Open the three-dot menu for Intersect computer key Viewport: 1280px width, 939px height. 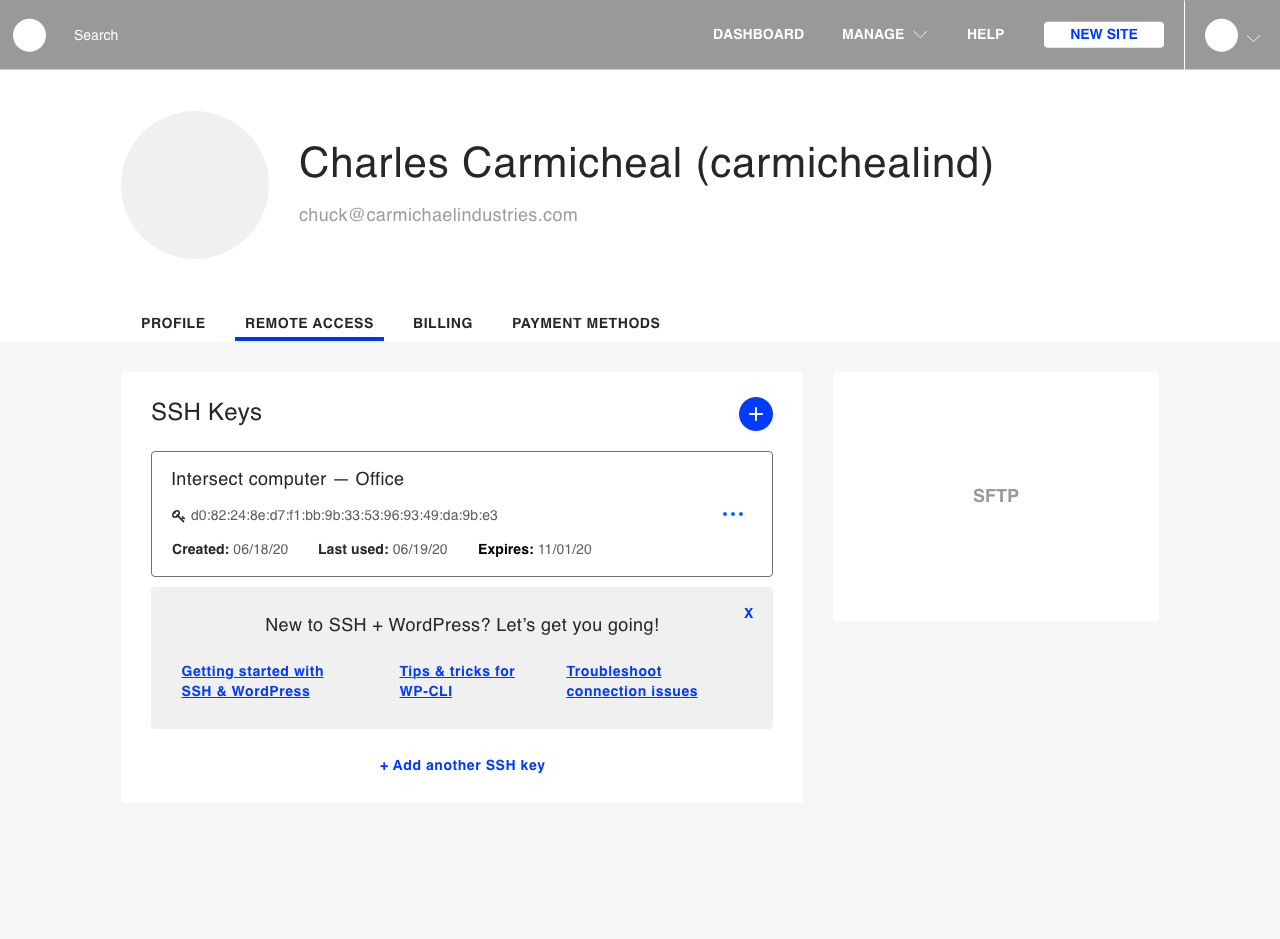[733, 514]
